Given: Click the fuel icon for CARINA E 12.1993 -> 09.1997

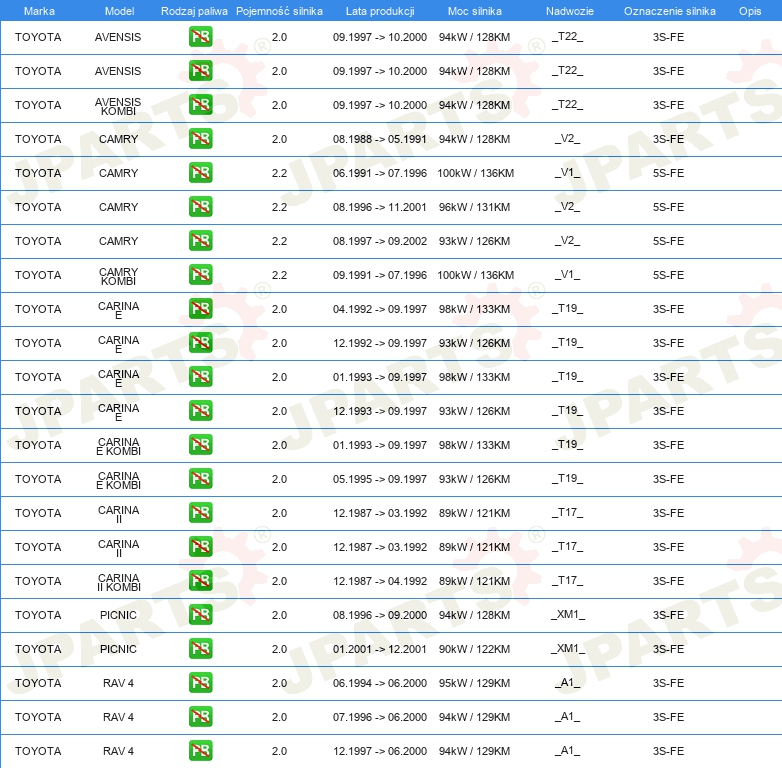Looking at the screenshot, I should tap(200, 410).
